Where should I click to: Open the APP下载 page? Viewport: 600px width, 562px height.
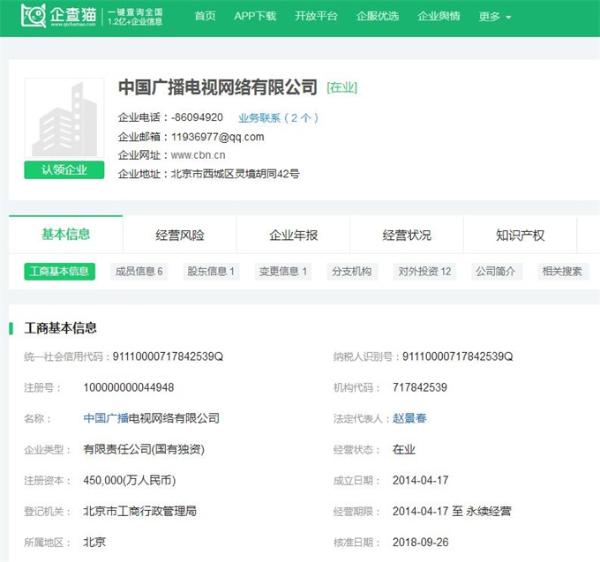tap(255, 16)
